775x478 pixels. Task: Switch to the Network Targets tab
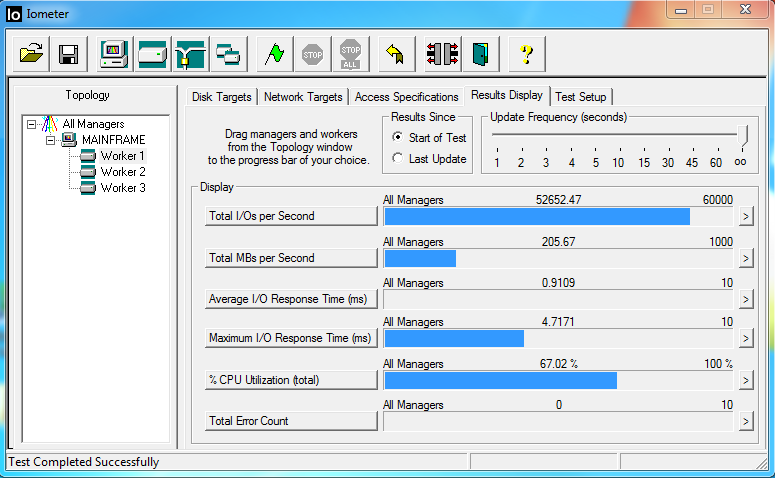[x=303, y=97]
